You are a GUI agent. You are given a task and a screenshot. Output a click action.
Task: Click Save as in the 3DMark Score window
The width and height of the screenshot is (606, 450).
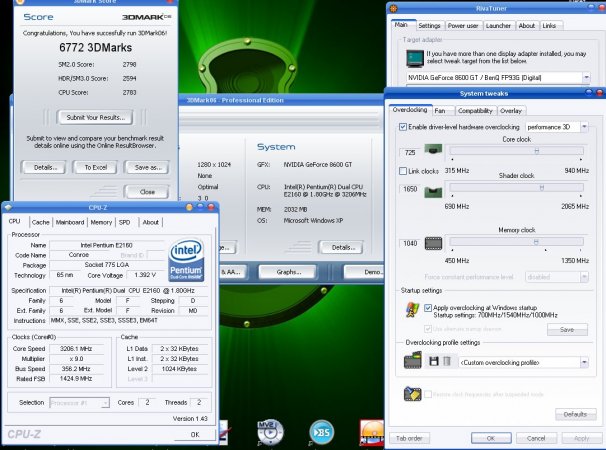(147, 167)
